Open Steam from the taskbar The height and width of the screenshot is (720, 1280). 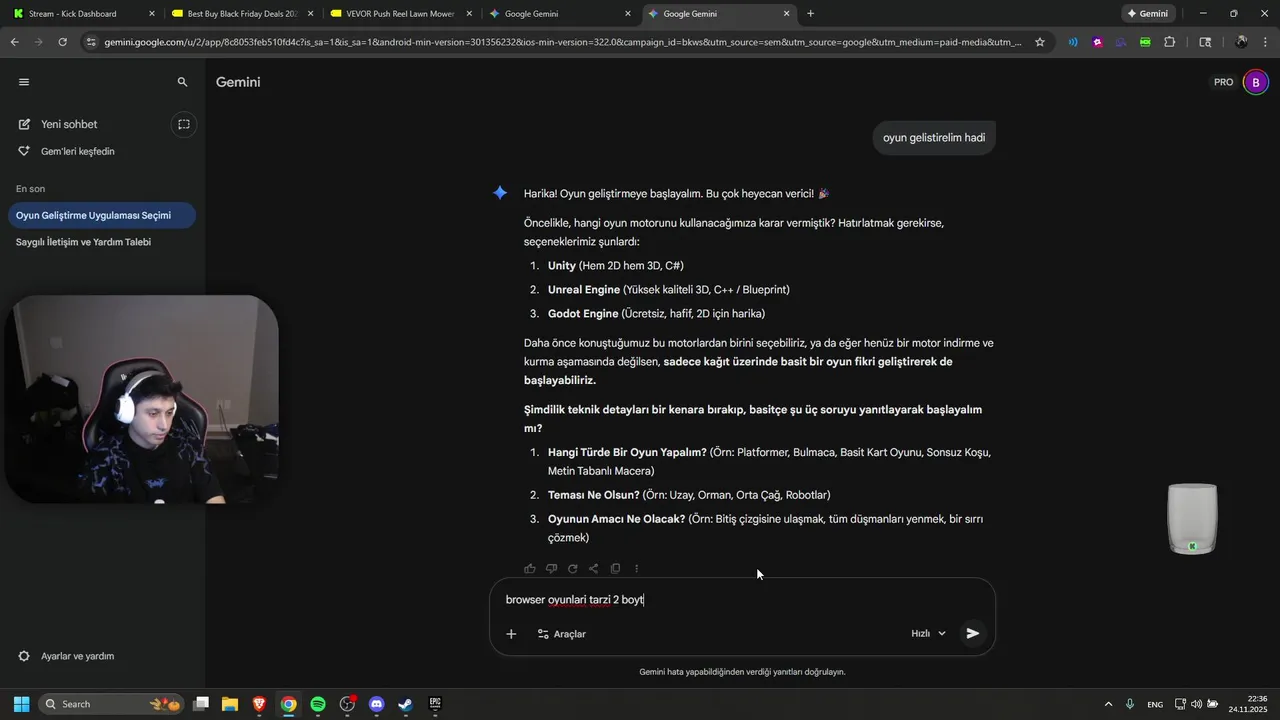405,704
